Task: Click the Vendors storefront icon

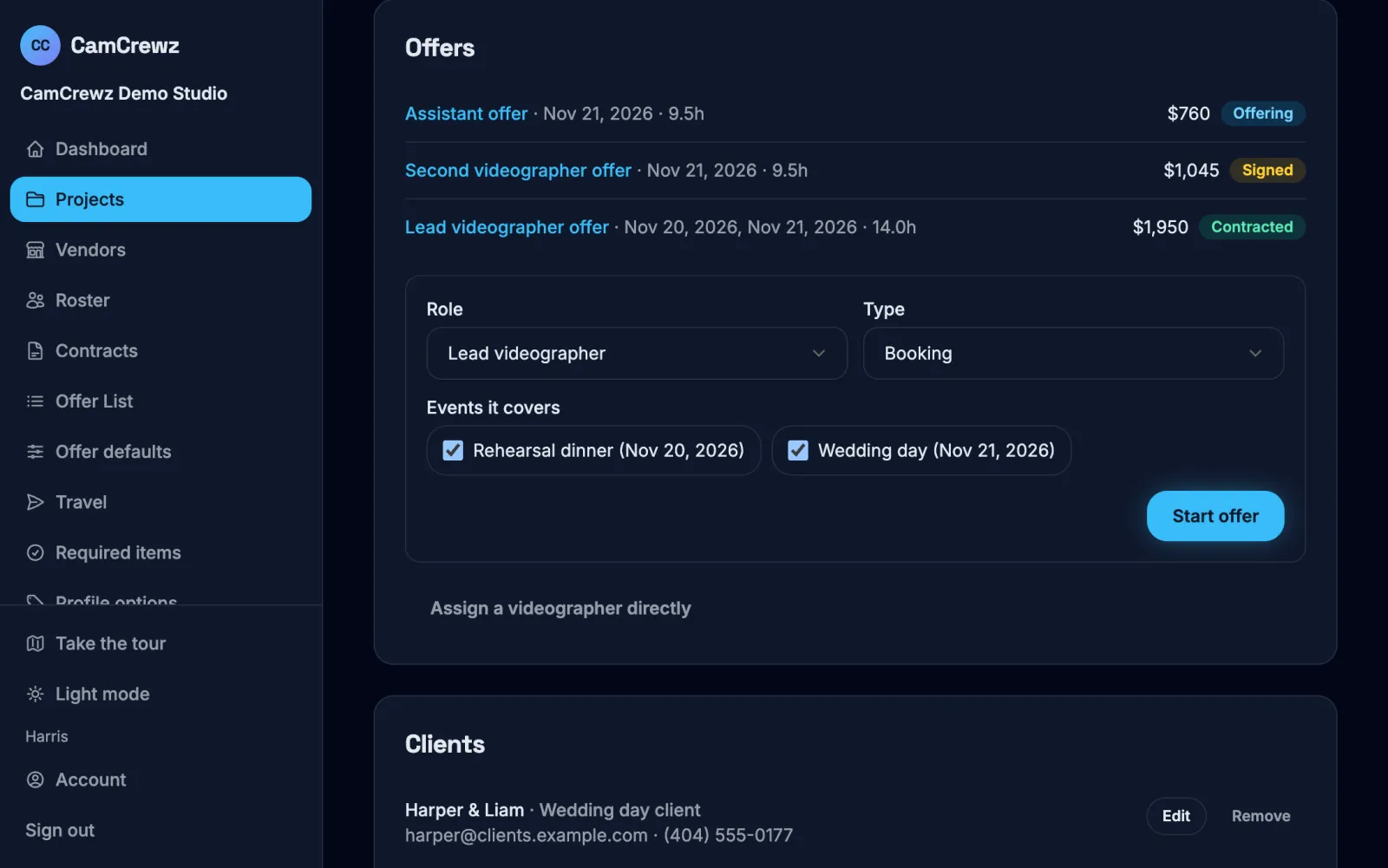Action: (35, 250)
